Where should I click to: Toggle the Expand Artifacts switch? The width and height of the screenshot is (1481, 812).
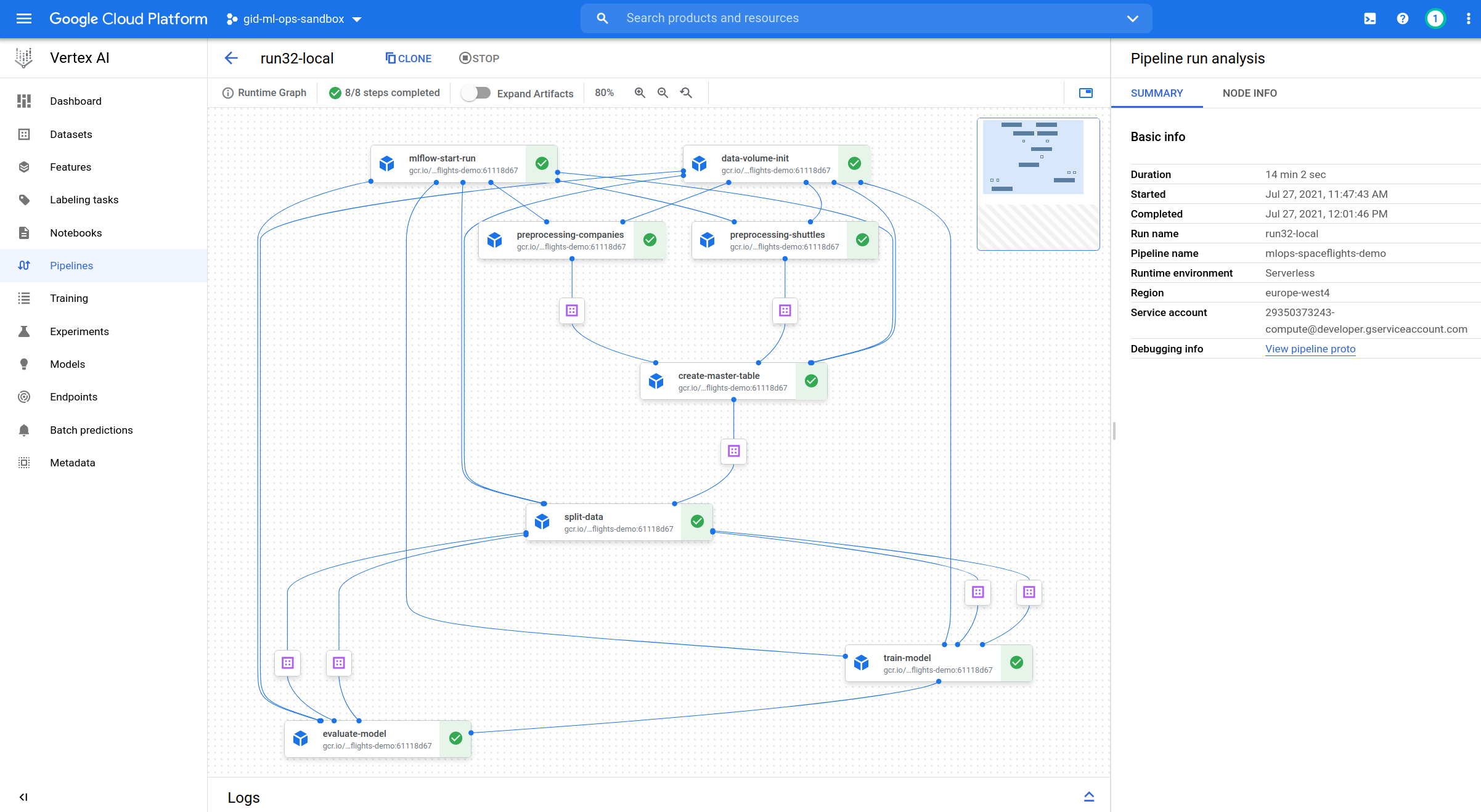[x=476, y=93]
